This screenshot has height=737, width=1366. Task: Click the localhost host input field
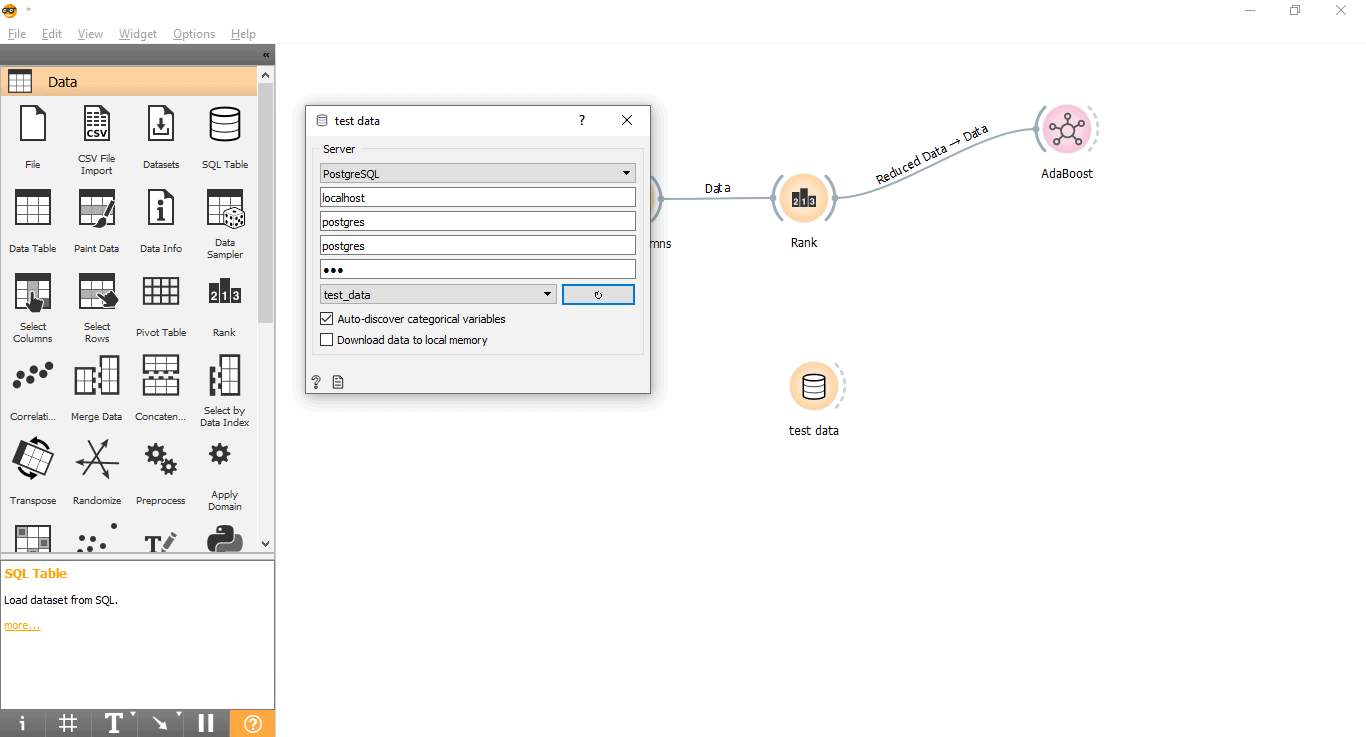[x=478, y=198]
